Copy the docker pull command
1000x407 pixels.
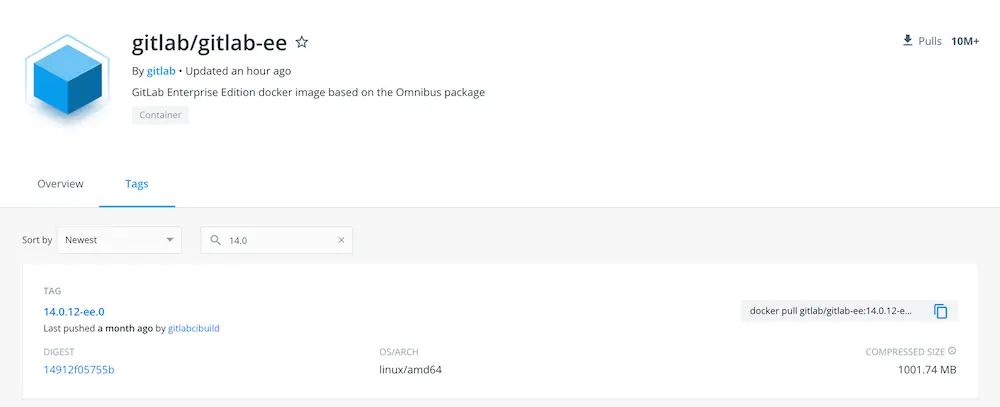pyautogui.click(x=941, y=311)
